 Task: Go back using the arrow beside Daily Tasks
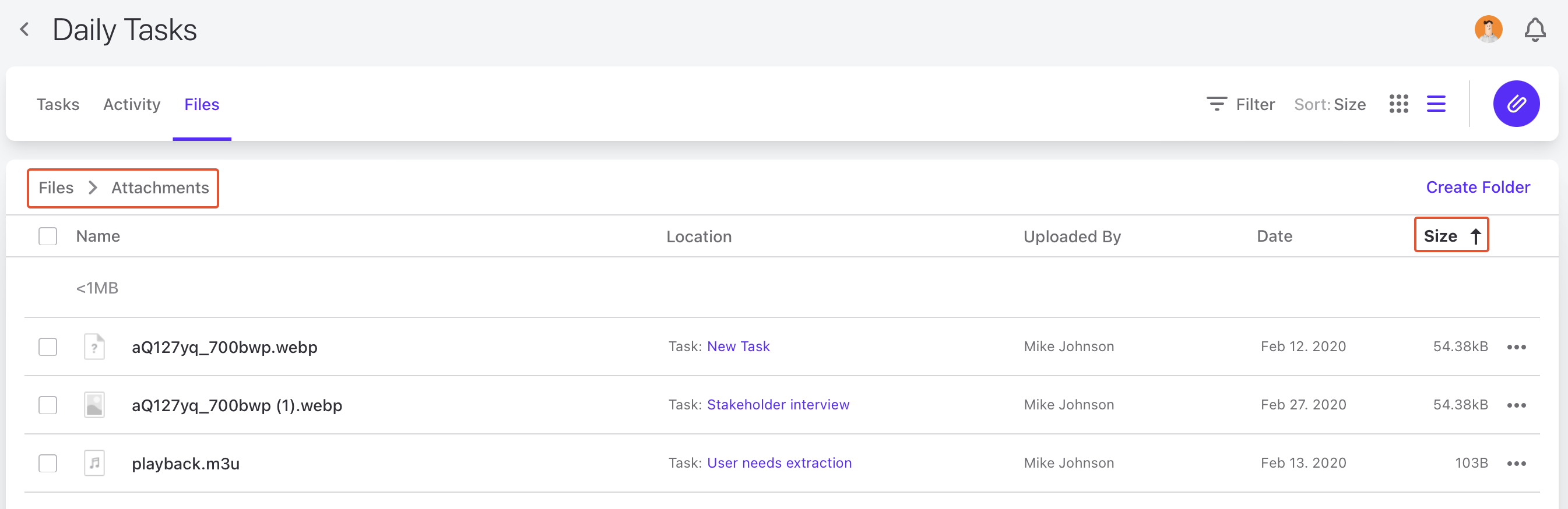click(24, 29)
